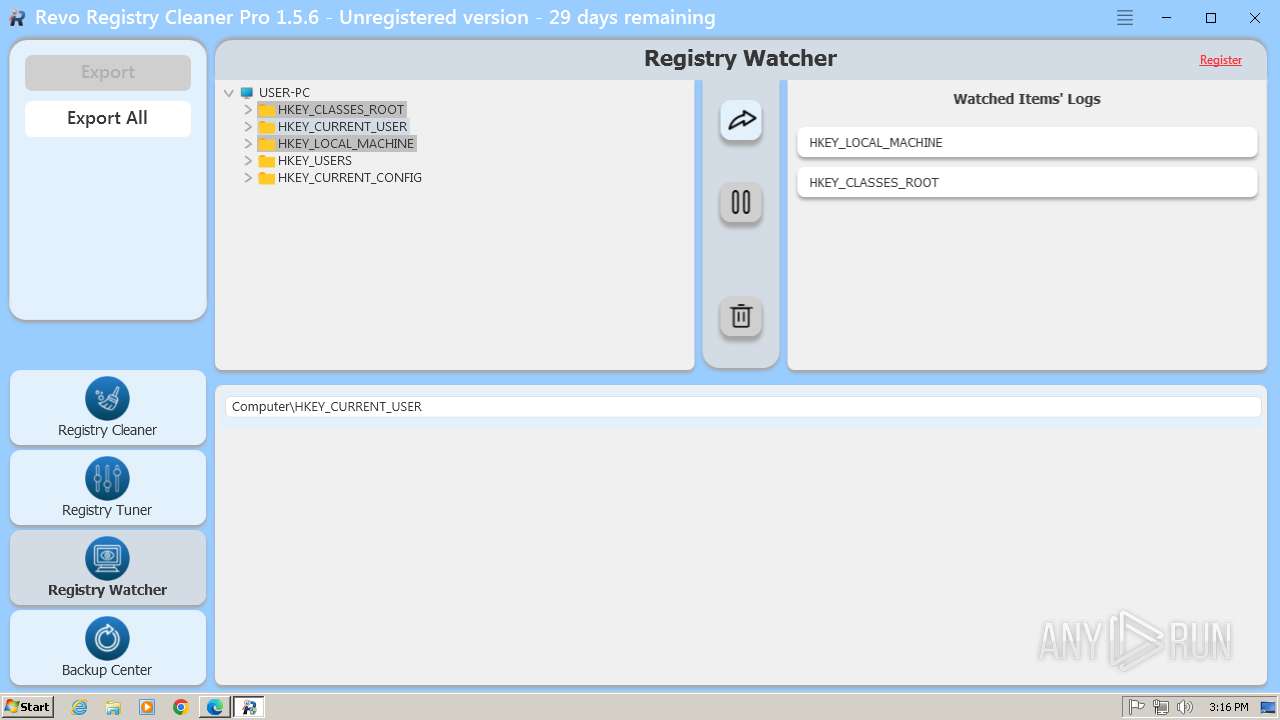This screenshot has height=720, width=1280.
Task: Open HKEY_LOCAL_MACHINE watched log entry
Action: (x=1027, y=142)
